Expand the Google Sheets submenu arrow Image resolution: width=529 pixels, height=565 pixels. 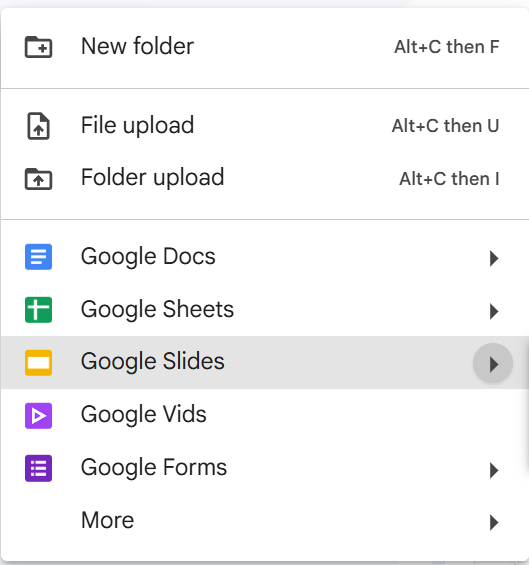point(494,311)
